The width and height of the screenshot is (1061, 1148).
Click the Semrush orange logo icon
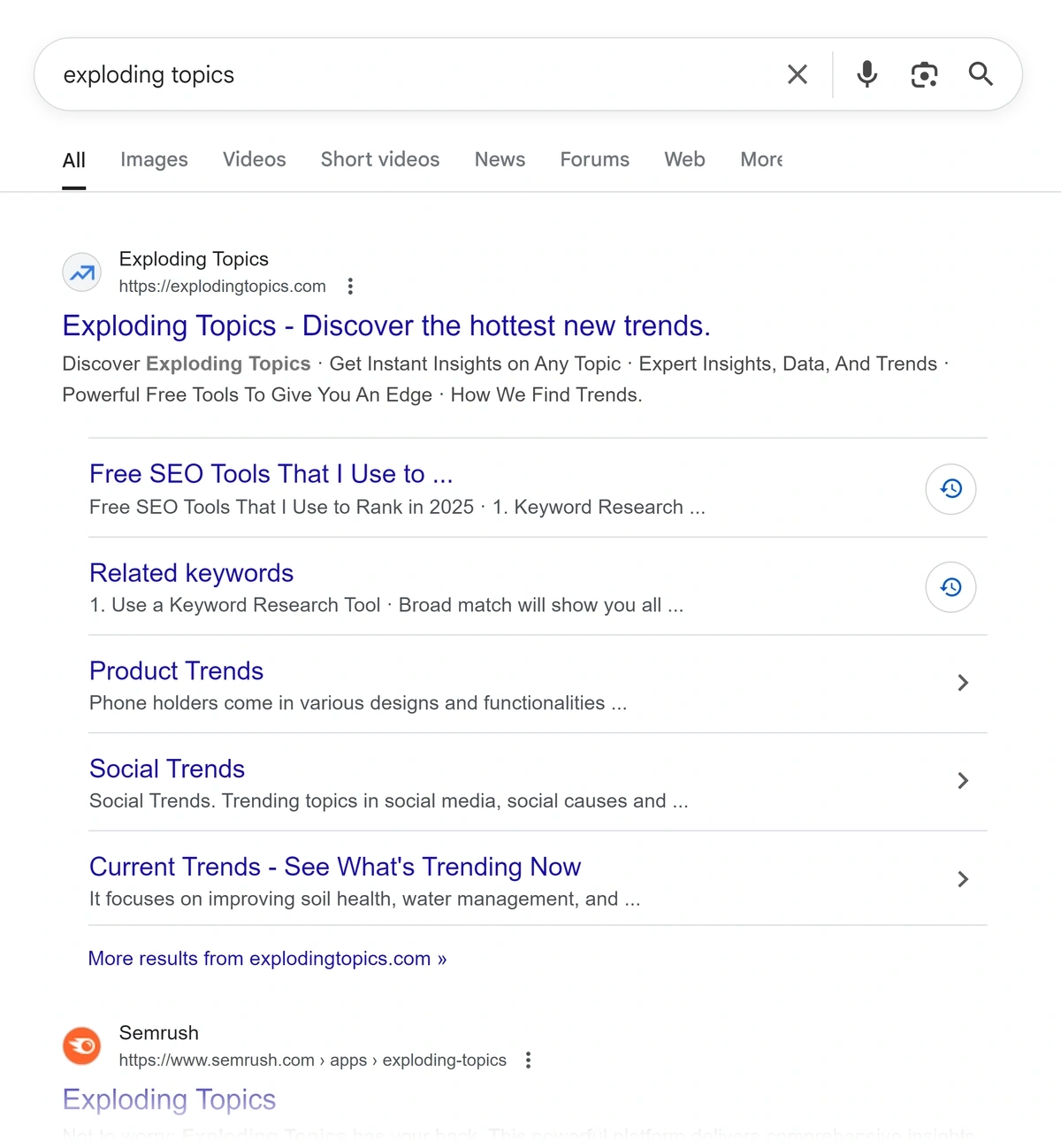coord(82,1046)
